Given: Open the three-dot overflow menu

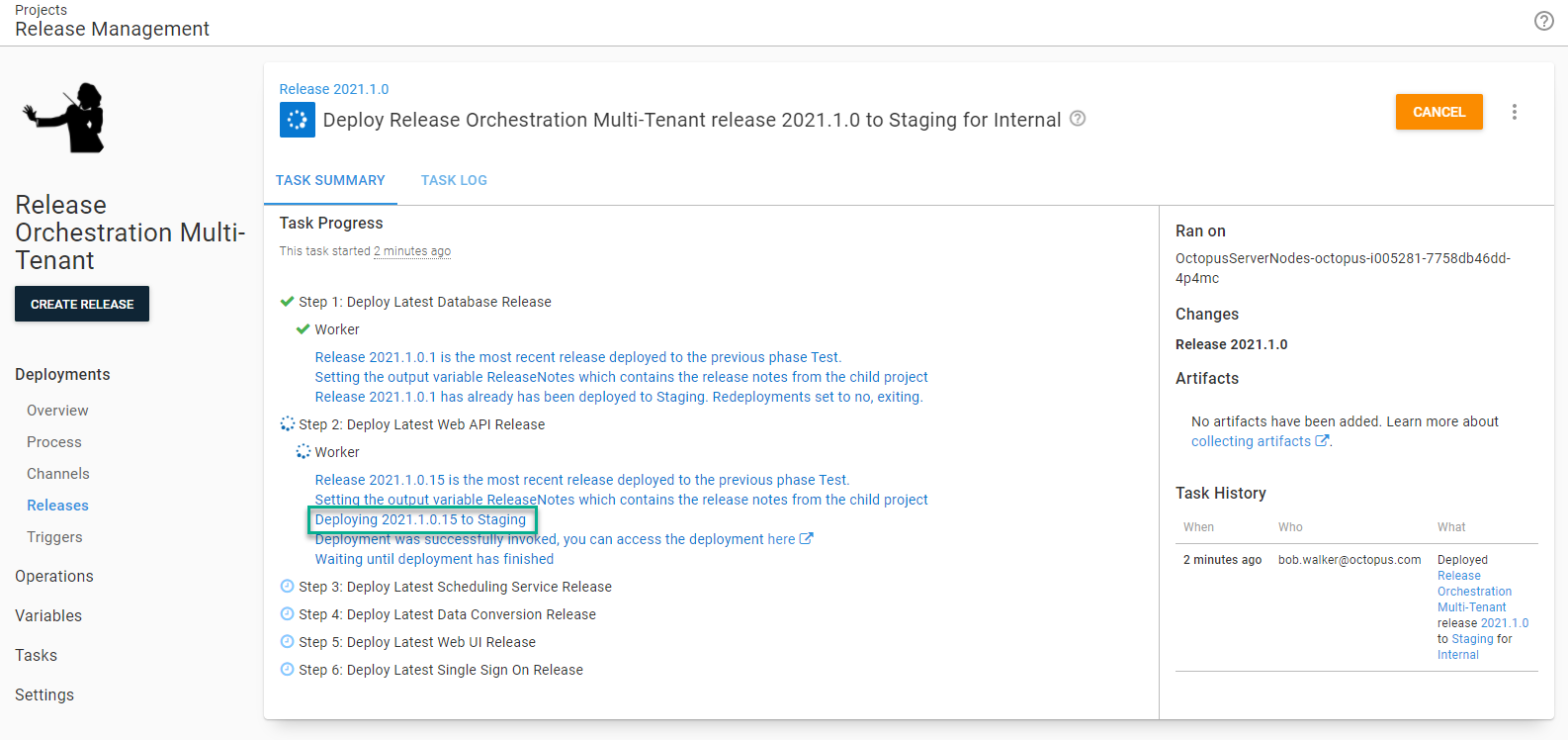Looking at the screenshot, I should tap(1514, 112).
